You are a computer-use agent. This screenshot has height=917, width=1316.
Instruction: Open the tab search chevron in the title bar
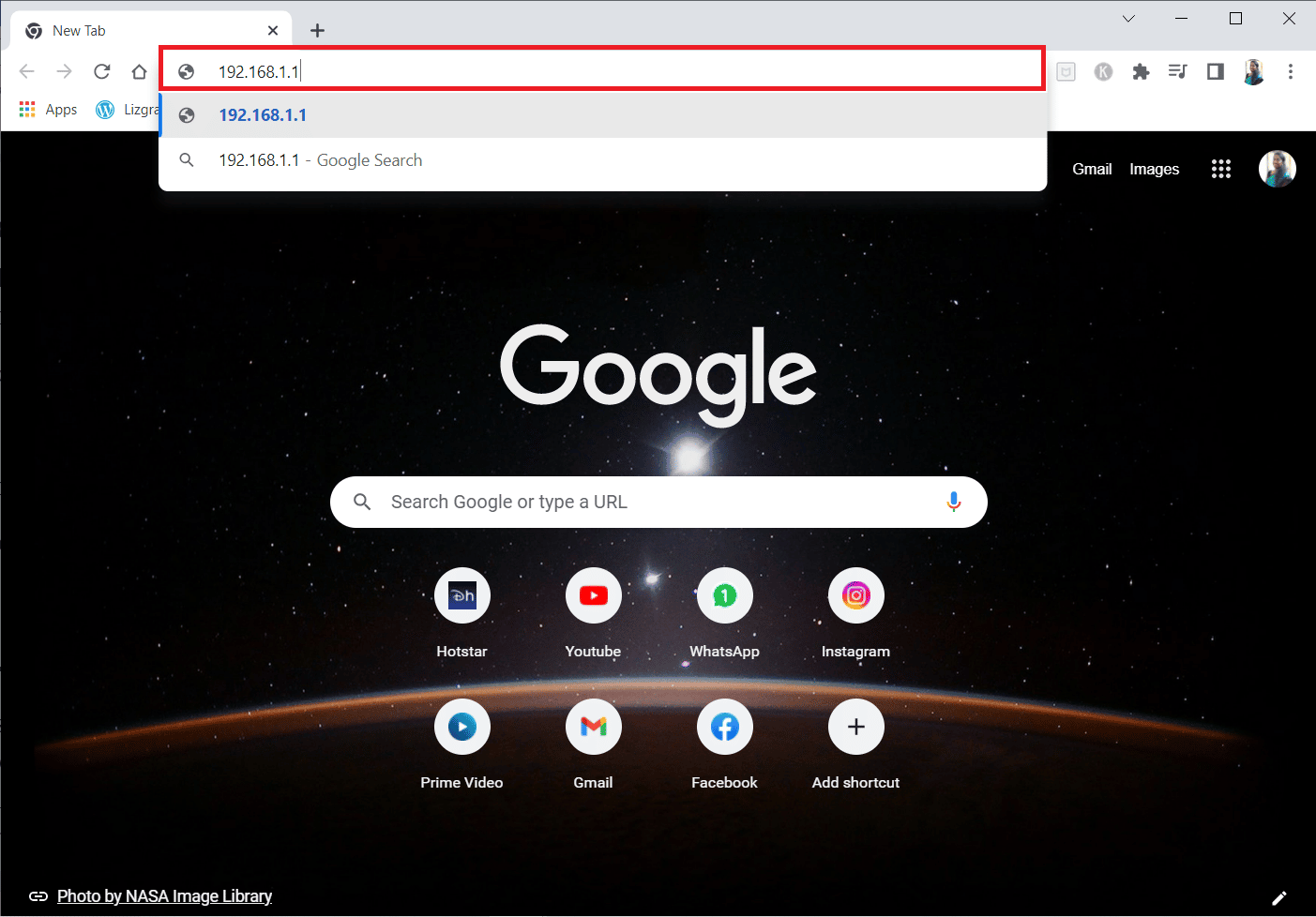point(1128,19)
